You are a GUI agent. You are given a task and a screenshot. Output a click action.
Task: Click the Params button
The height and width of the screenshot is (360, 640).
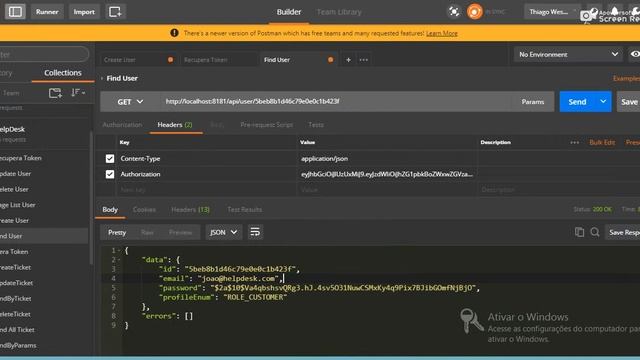tap(533, 102)
